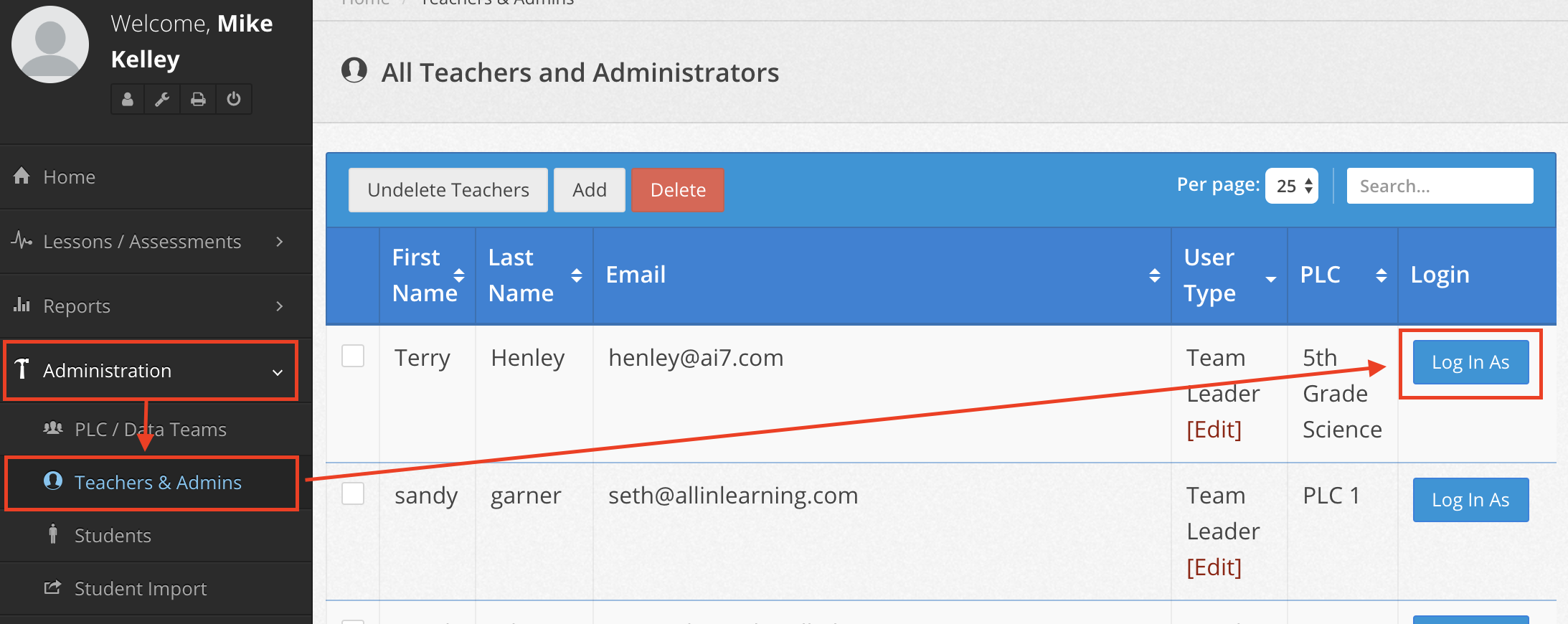Viewport: 1568px width, 624px height.
Task: Open the Students page
Action: (x=156, y=535)
